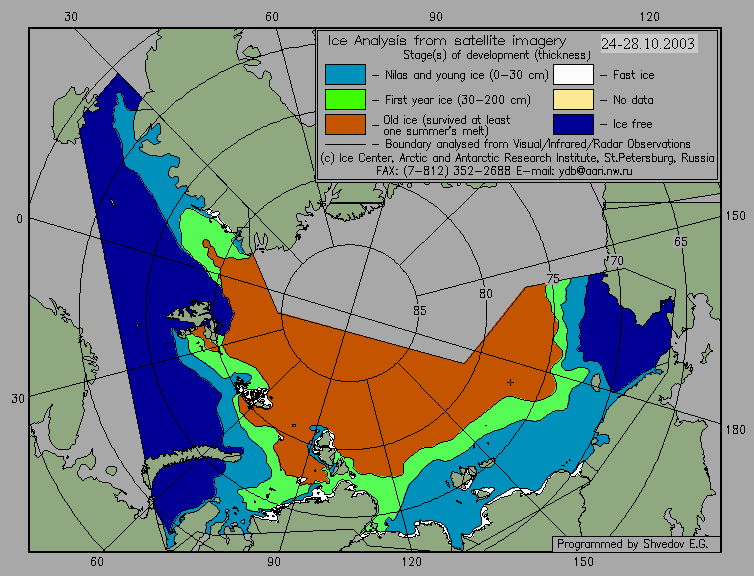Click the latitude label 80
754x576 pixels.
tap(486, 294)
